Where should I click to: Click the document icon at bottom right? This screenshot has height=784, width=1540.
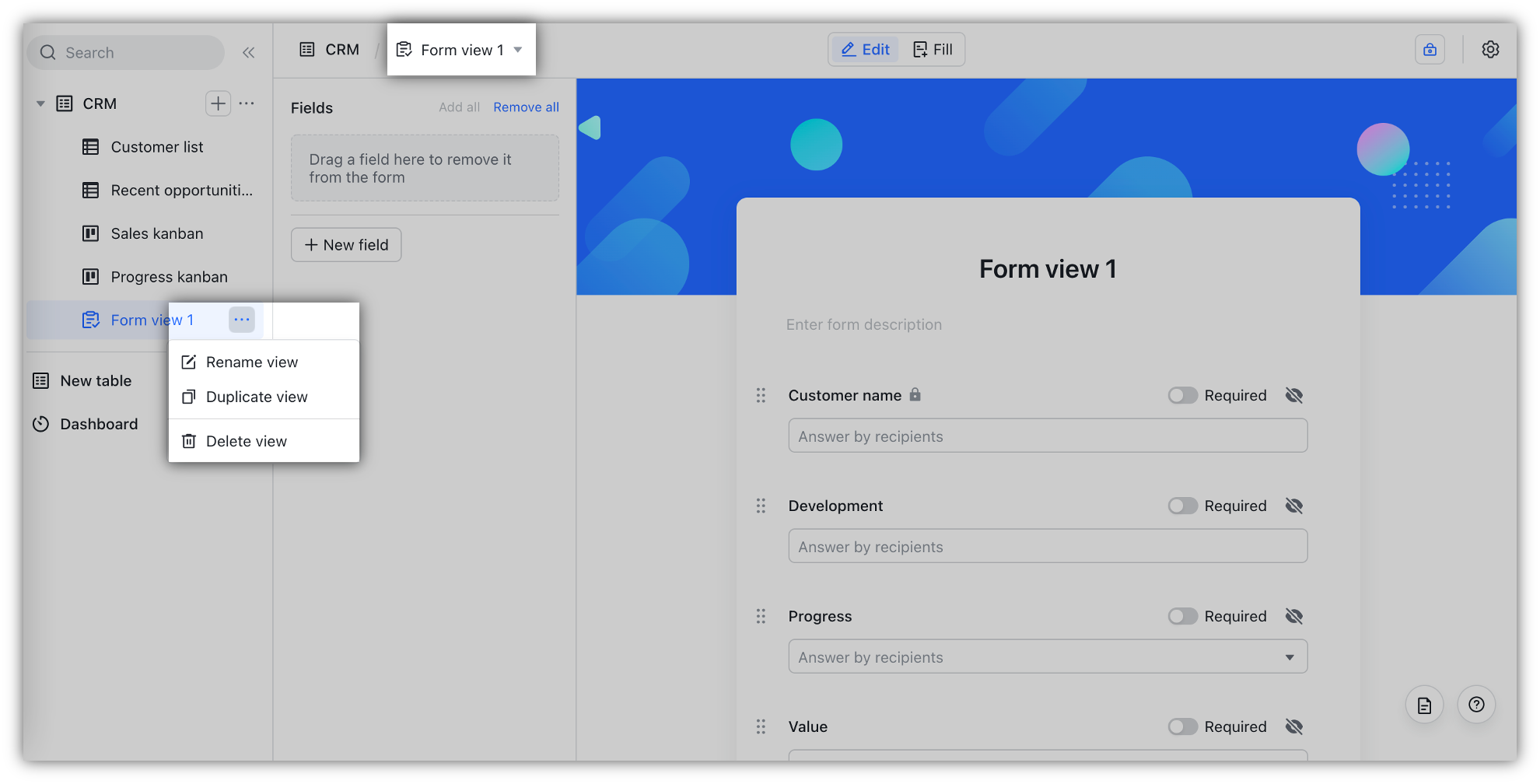[1424, 704]
